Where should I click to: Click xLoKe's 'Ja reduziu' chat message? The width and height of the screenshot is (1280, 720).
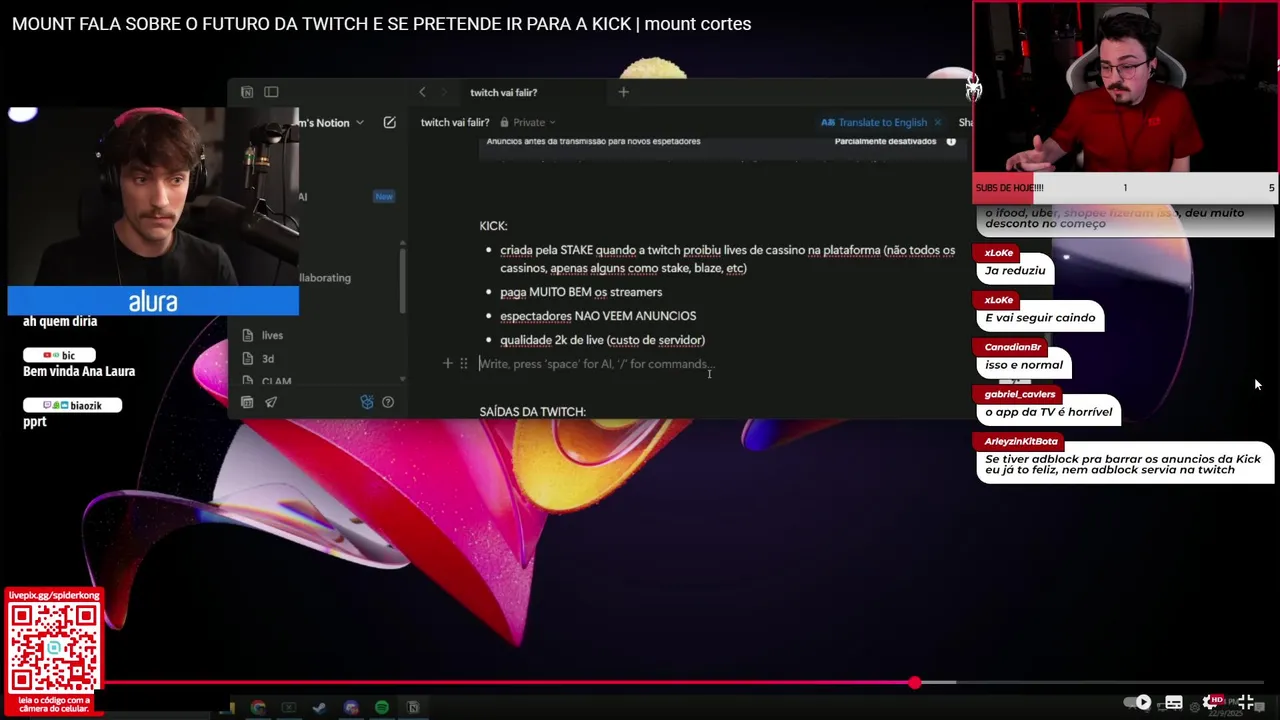click(1015, 271)
